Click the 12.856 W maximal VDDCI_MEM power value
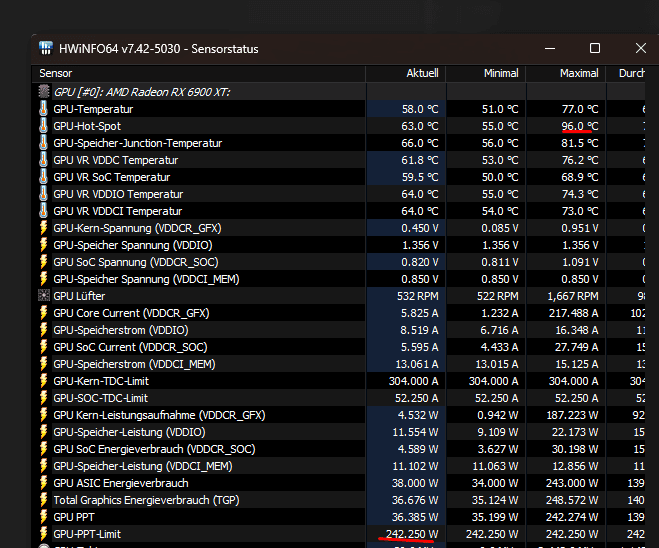Viewport: 659px width, 548px height. coord(575,466)
